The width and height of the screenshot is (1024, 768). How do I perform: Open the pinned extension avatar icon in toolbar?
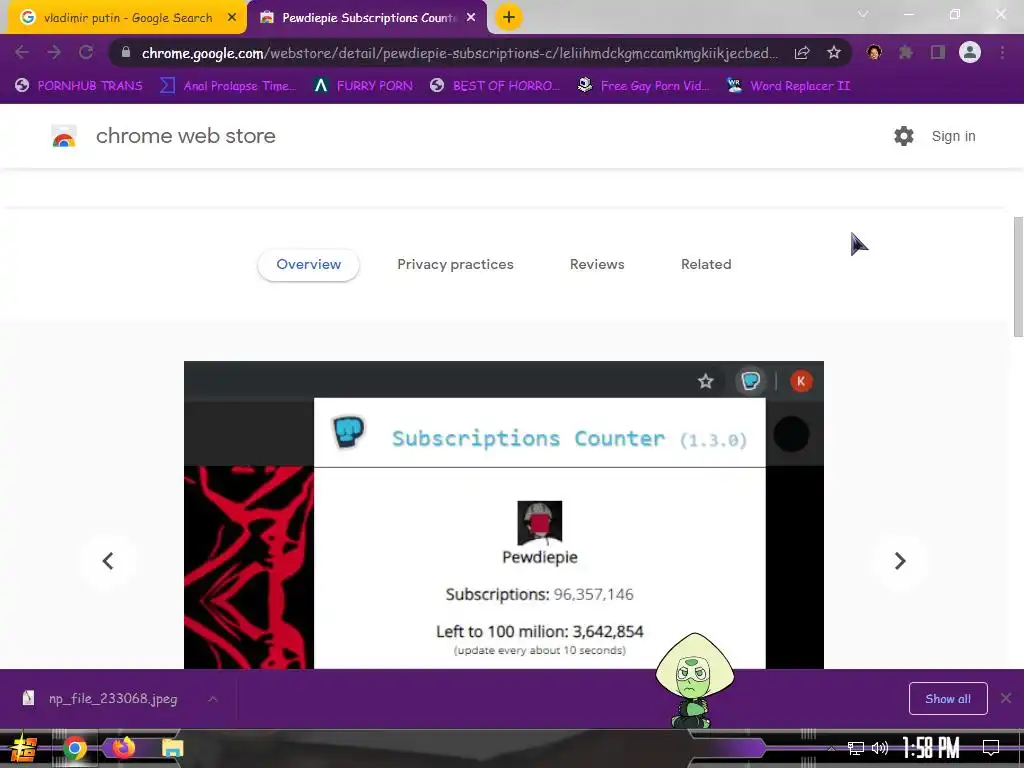coord(874,52)
